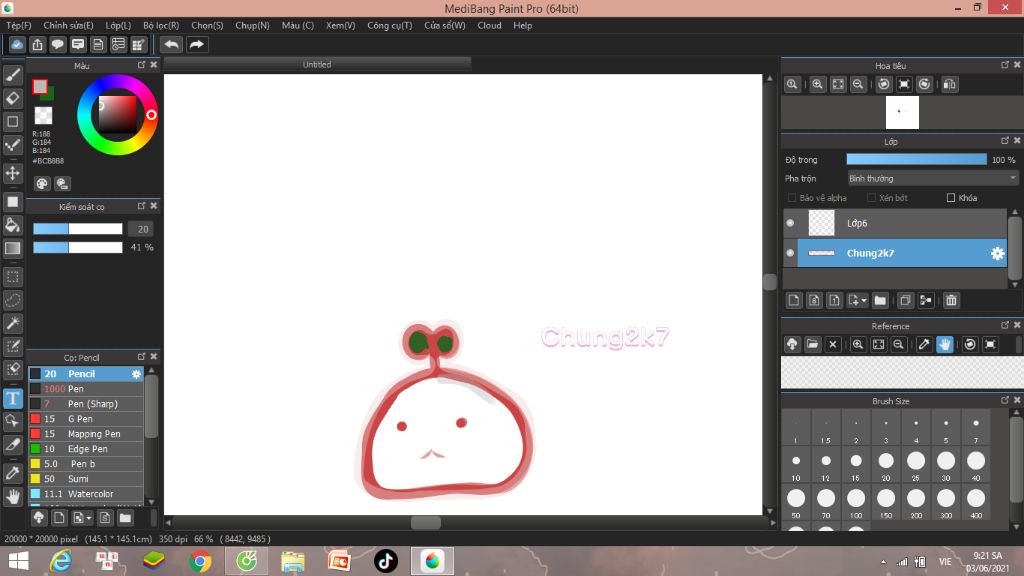Viewport: 1024px width, 576px height.
Task: Select the Move tool
Action: 12,173
